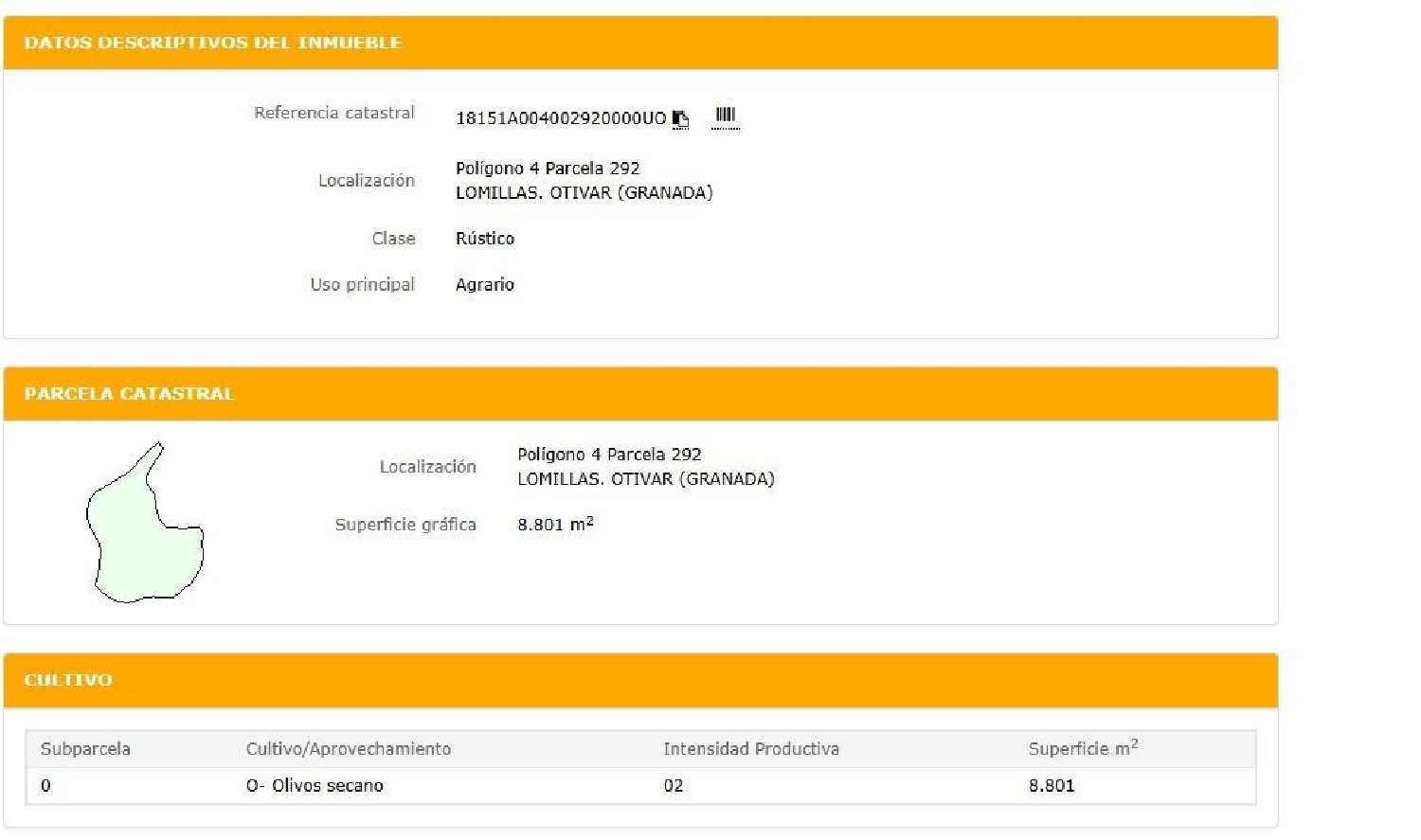Select the Superficie gráfica value 8.801 m²
Viewport: 1421px width, 840px height.
point(554,524)
